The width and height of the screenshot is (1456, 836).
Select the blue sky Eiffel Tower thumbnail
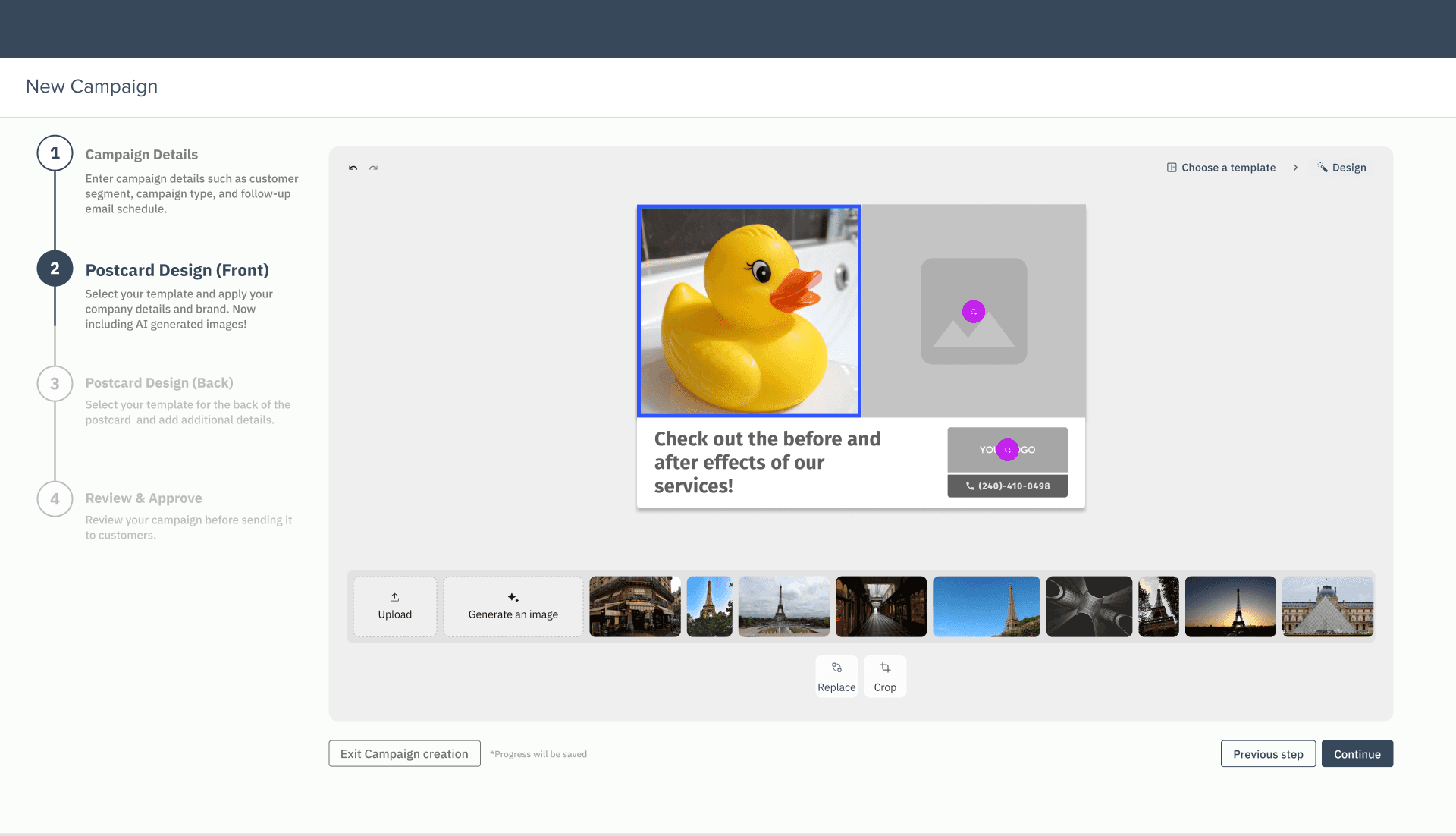point(987,606)
